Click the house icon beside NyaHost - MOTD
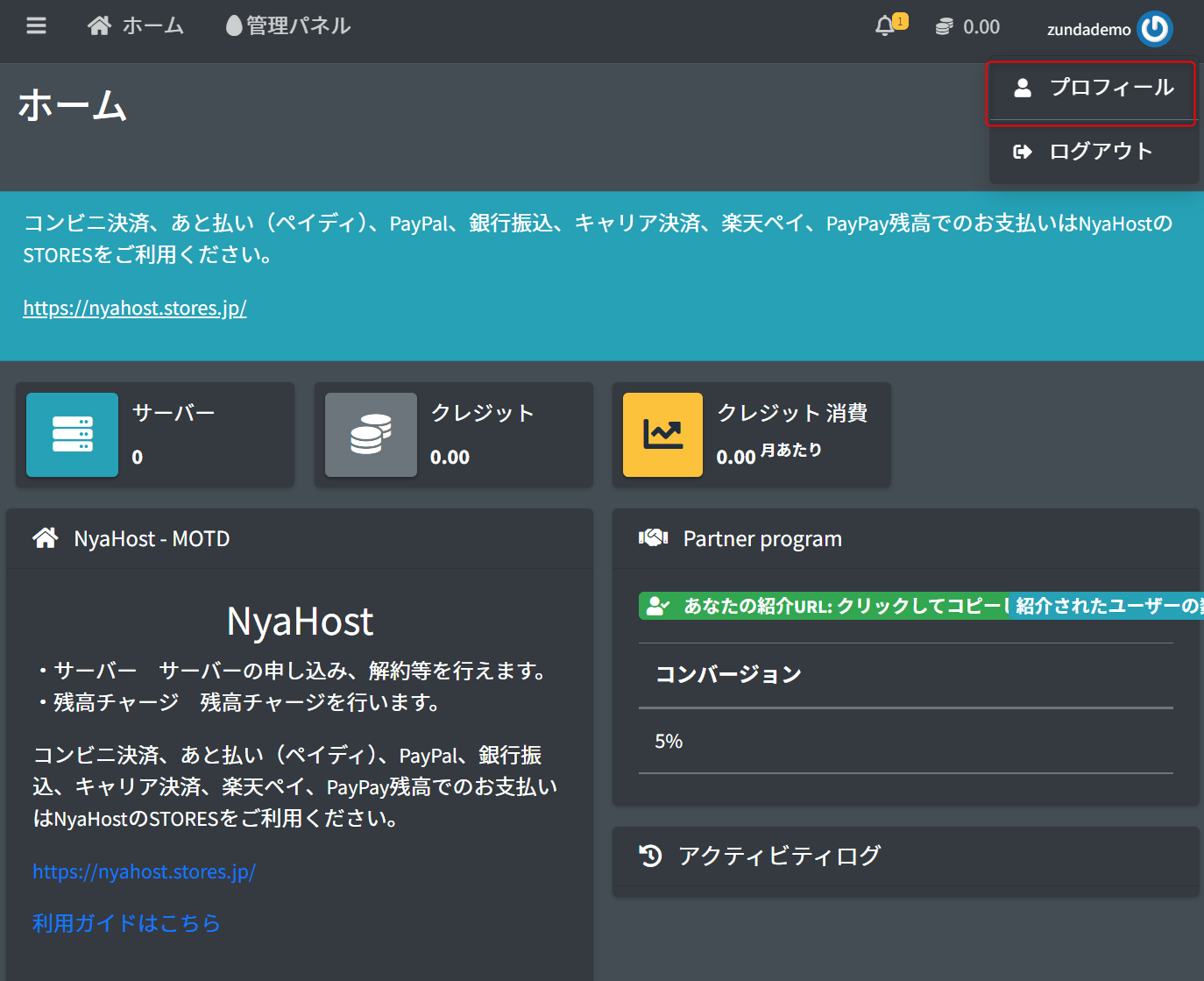 tap(46, 538)
